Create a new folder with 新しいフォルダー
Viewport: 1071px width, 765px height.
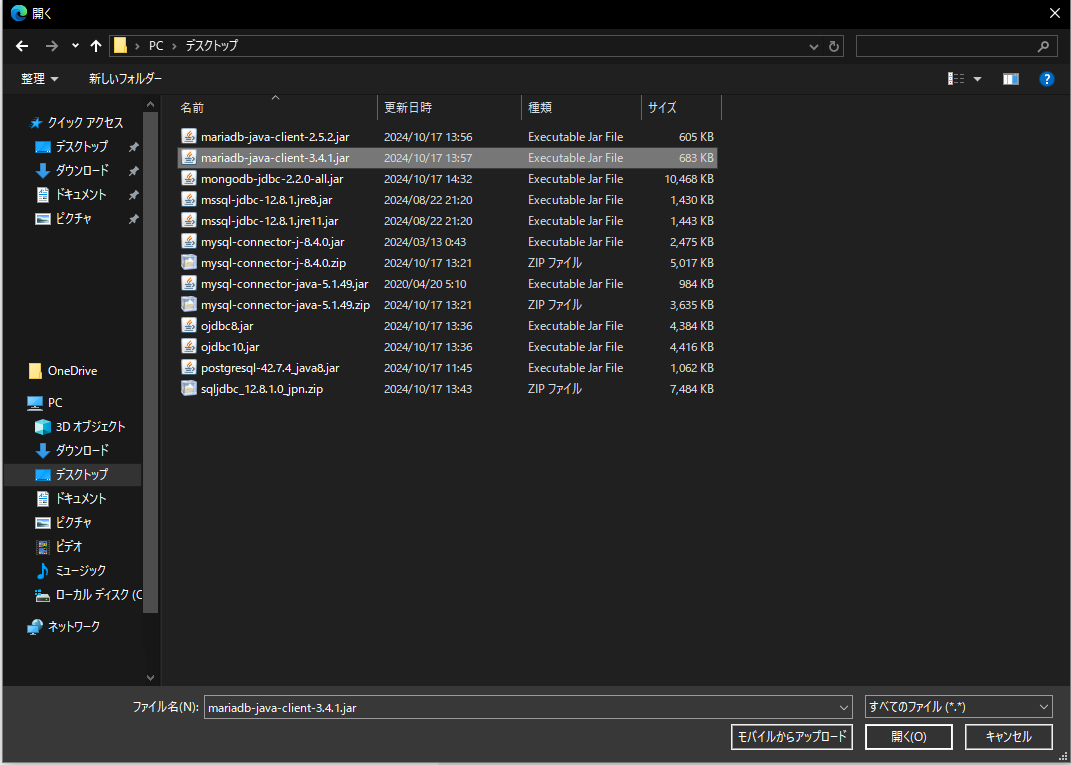[126, 79]
